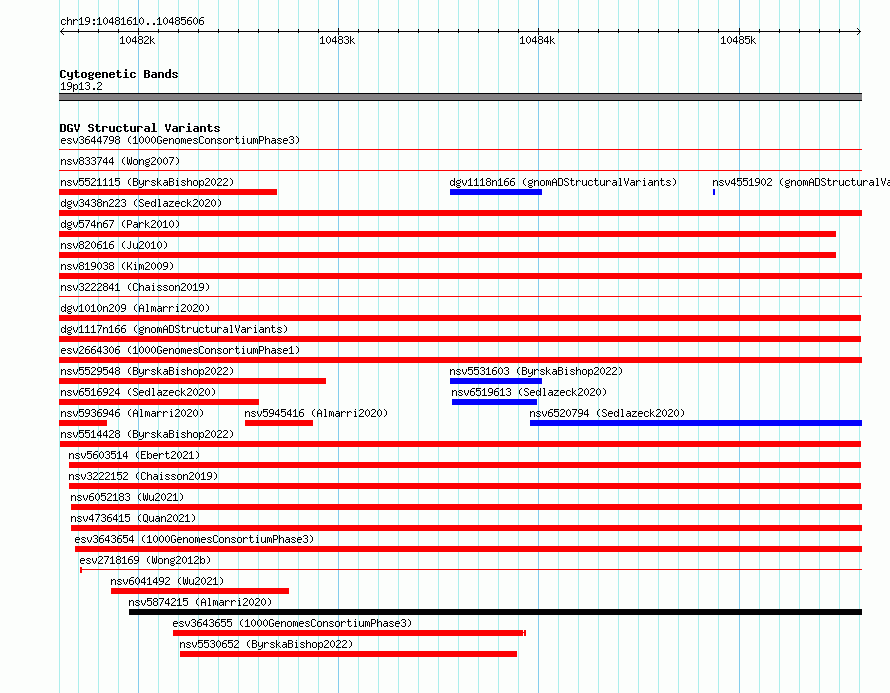
Task: Click the esv3644798 (1000GenomesConsortiumPhase3) variant label
Action: click(180, 140)
